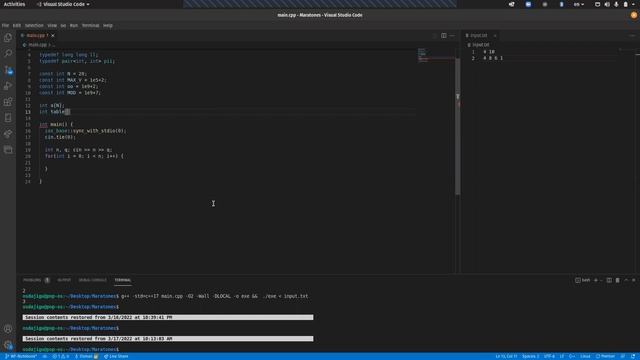640x360 pixels.
Task: Open the Extensions view
Action: click(x=8, y=102)
